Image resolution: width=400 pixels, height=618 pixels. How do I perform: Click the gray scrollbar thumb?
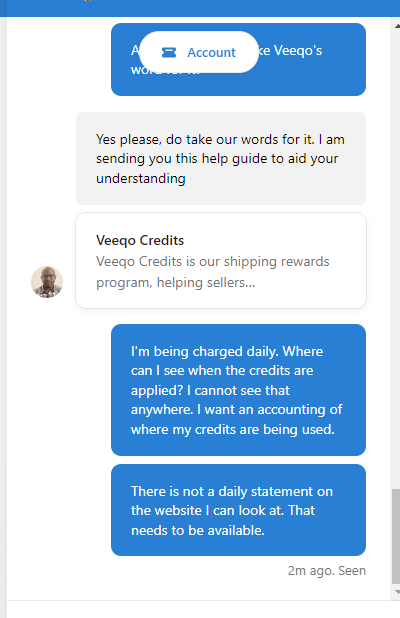396,536
